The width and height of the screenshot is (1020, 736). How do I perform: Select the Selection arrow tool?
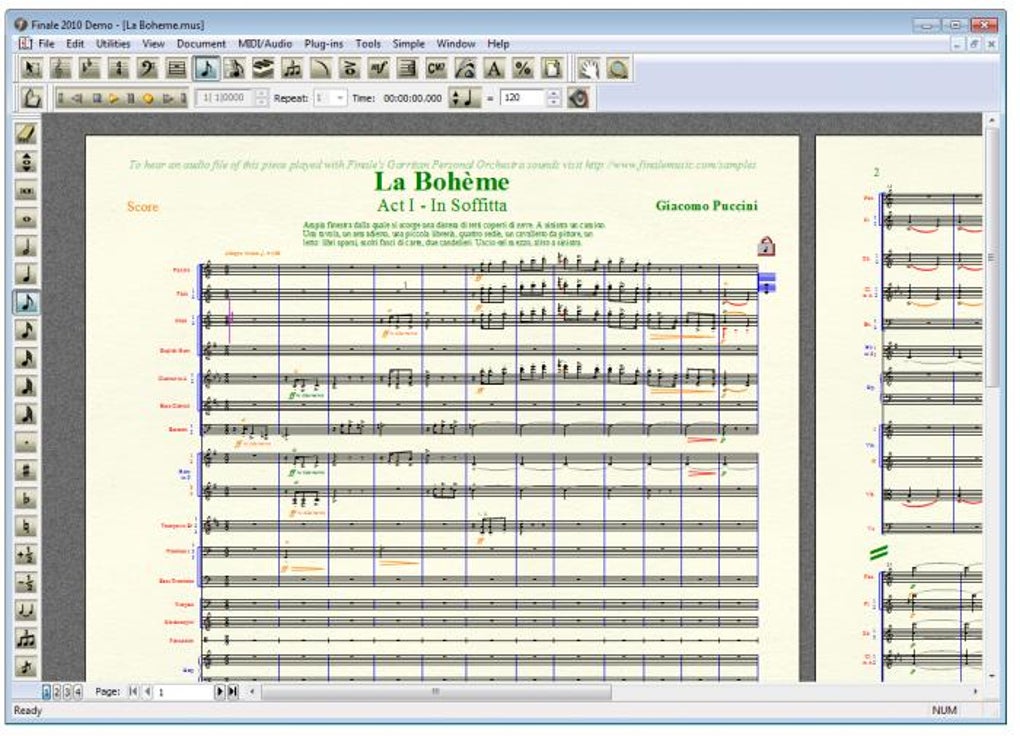[31, 68]
